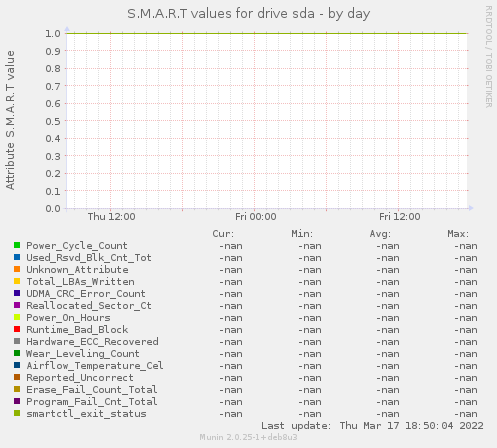The image size is (497, 448).
Task: Click the Reported_Uncorrect brown legend swatch
Action: click(17, 377)
